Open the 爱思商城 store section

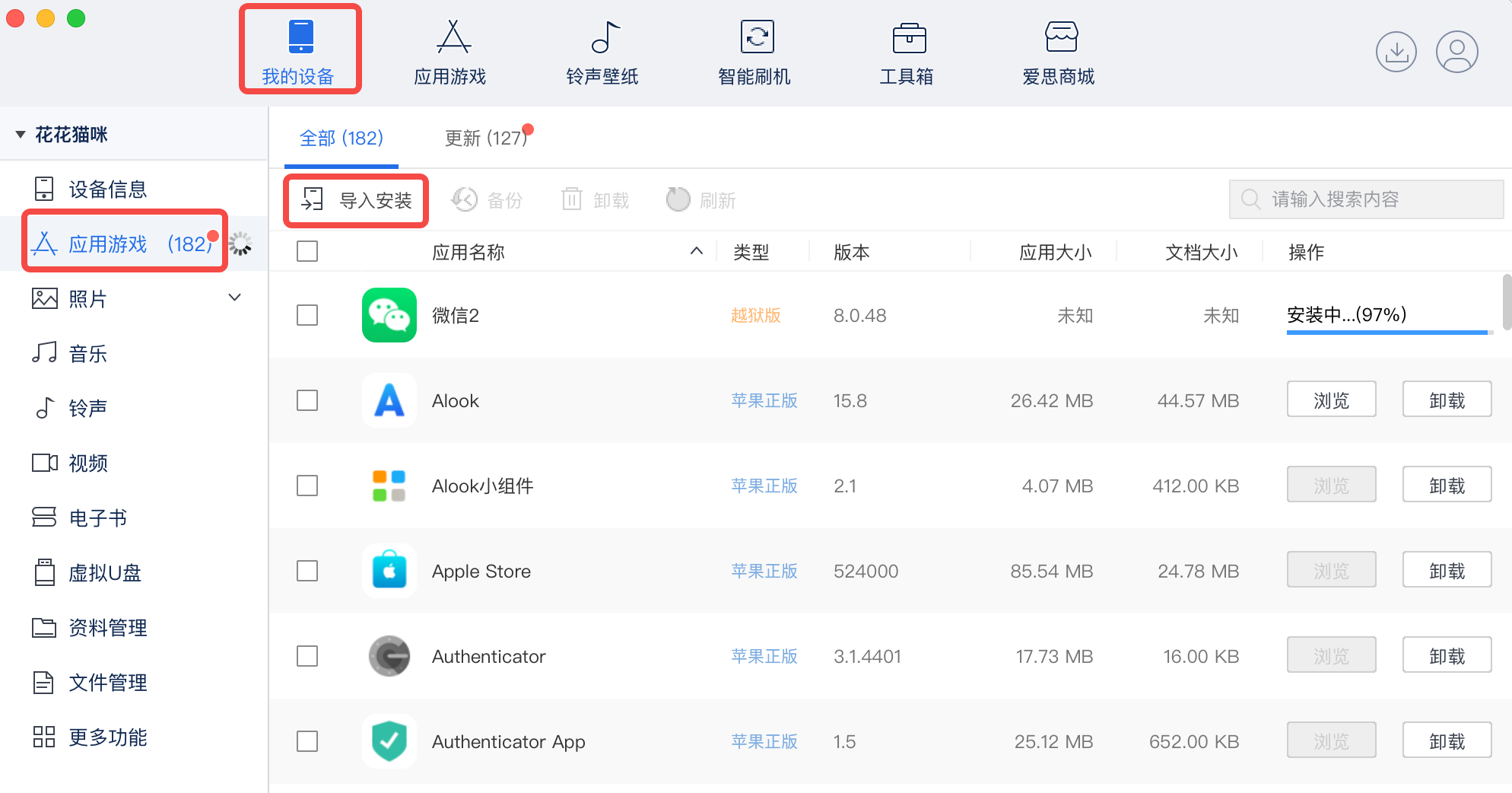tap(1059, 52)
